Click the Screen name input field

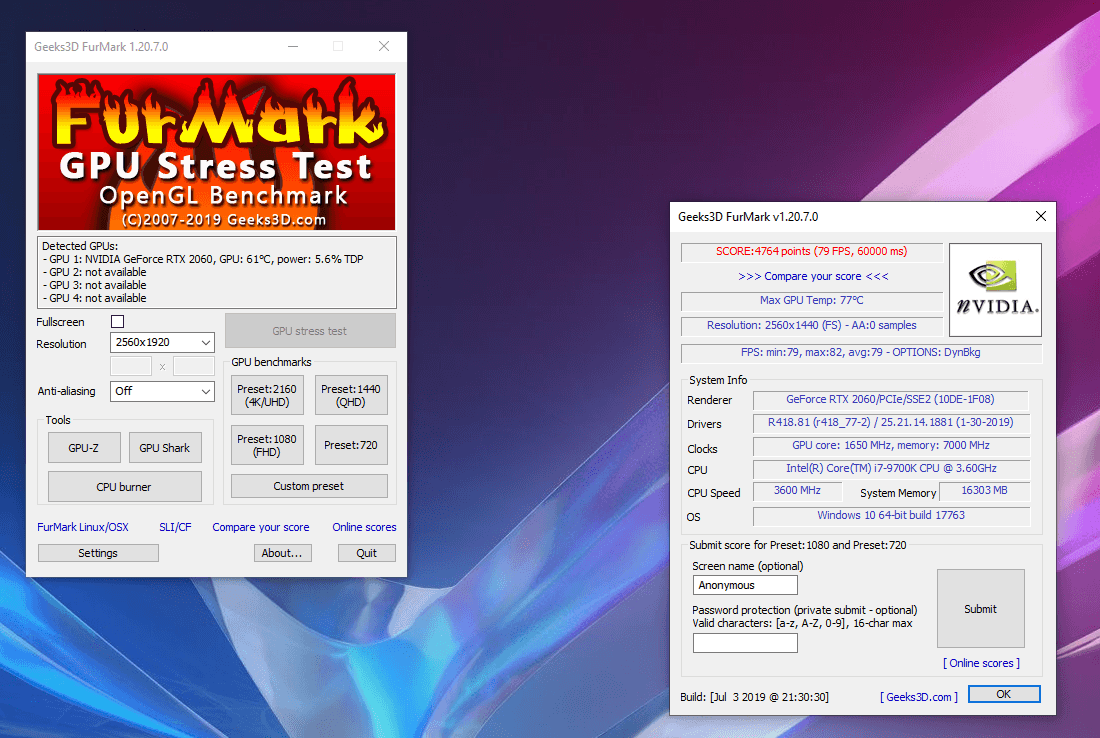point(745,585)
